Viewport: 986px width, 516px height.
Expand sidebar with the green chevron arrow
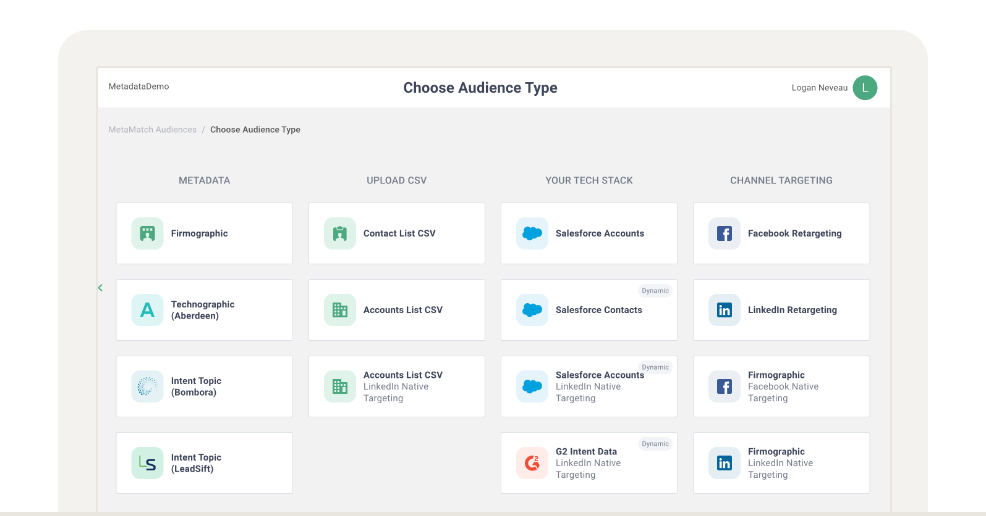[100, 288]
